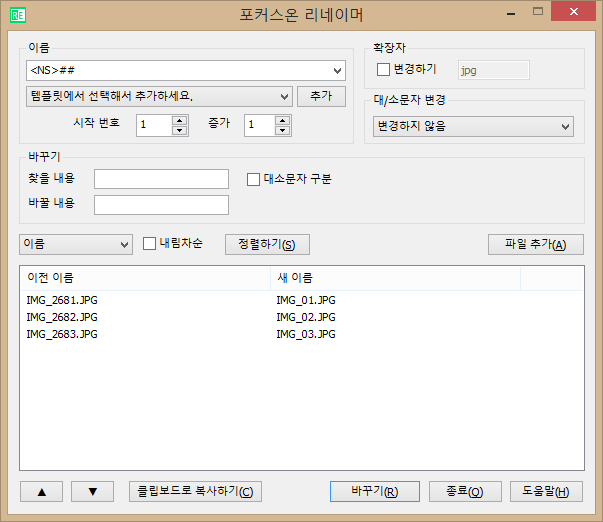Increase the 증가 value with the up arrow
This screenshot has height=522, width=603.
(x=282, y=120)
